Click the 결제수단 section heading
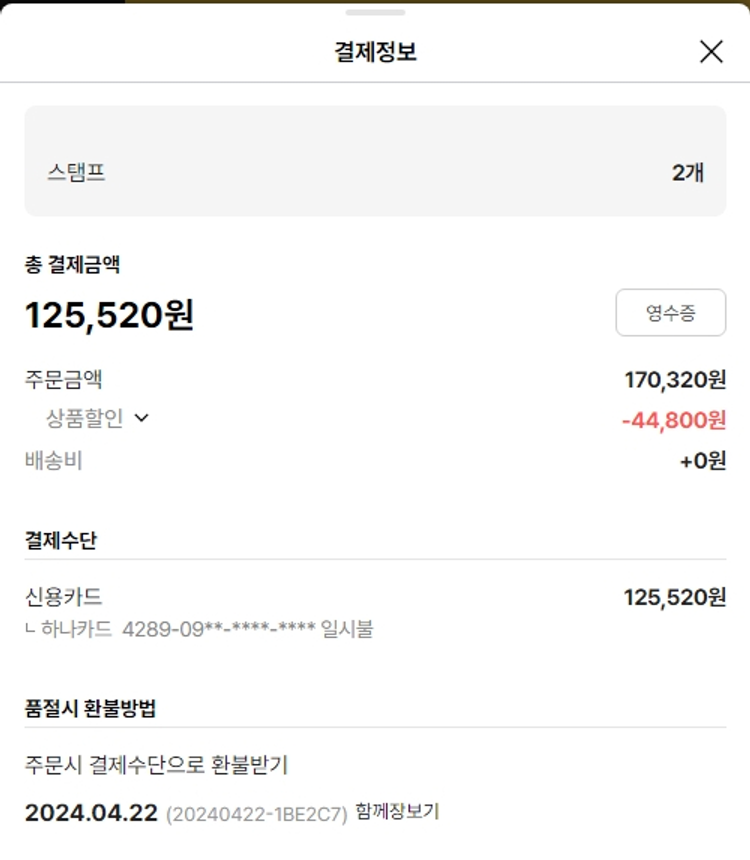 point(61,540)
